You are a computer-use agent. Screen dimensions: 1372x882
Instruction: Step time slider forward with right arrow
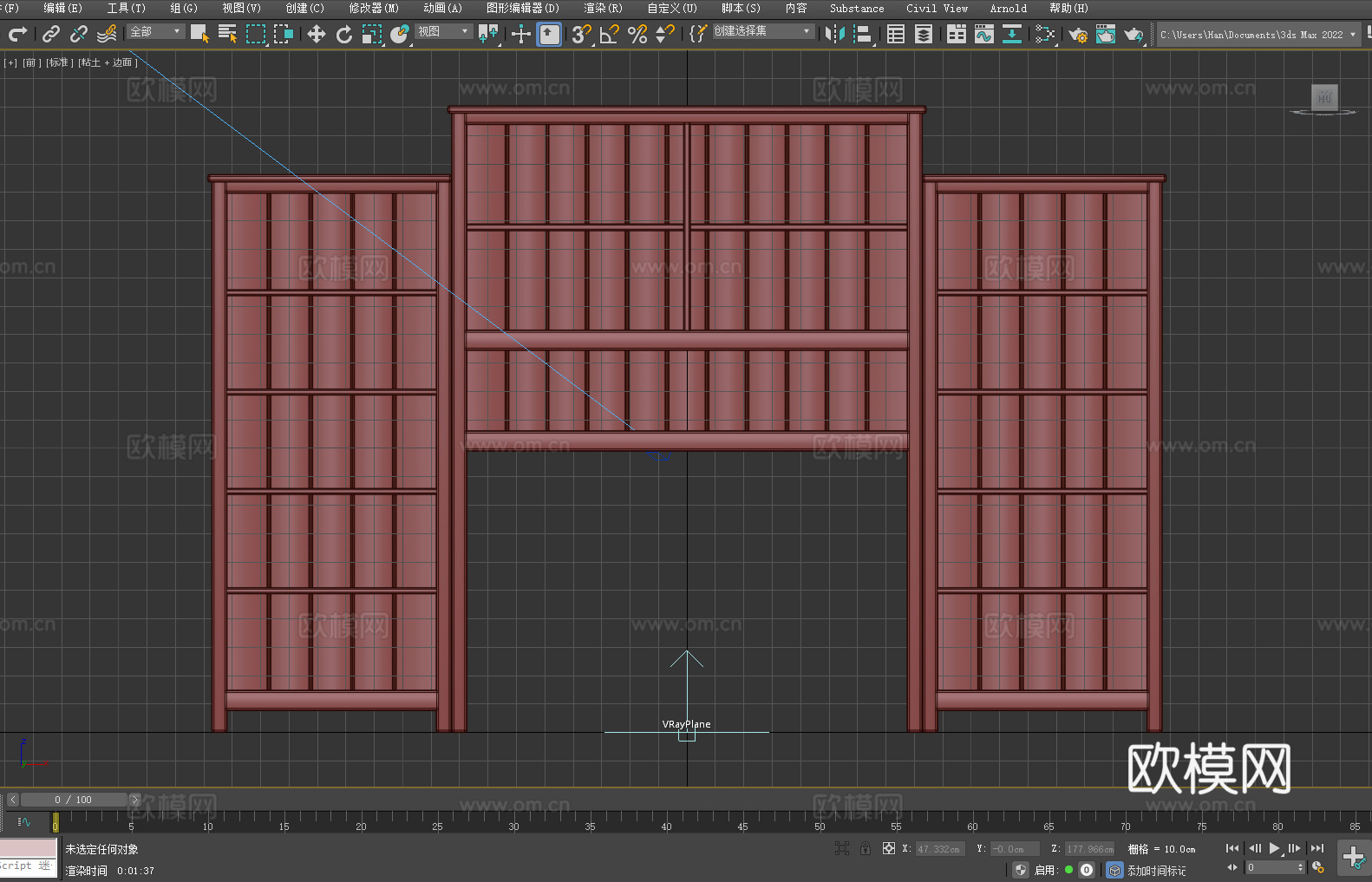coord(134,800)
